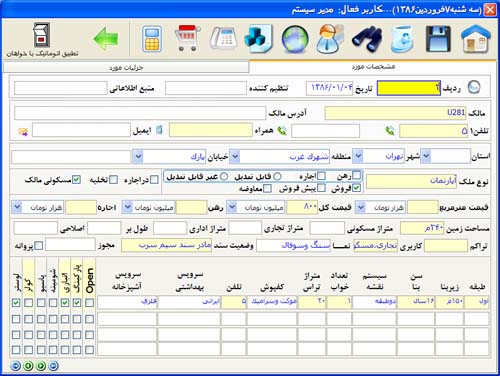Screen dimensions: 500x376
Task: Open the اجاره unit dropdown
Action: coord(17,207)
